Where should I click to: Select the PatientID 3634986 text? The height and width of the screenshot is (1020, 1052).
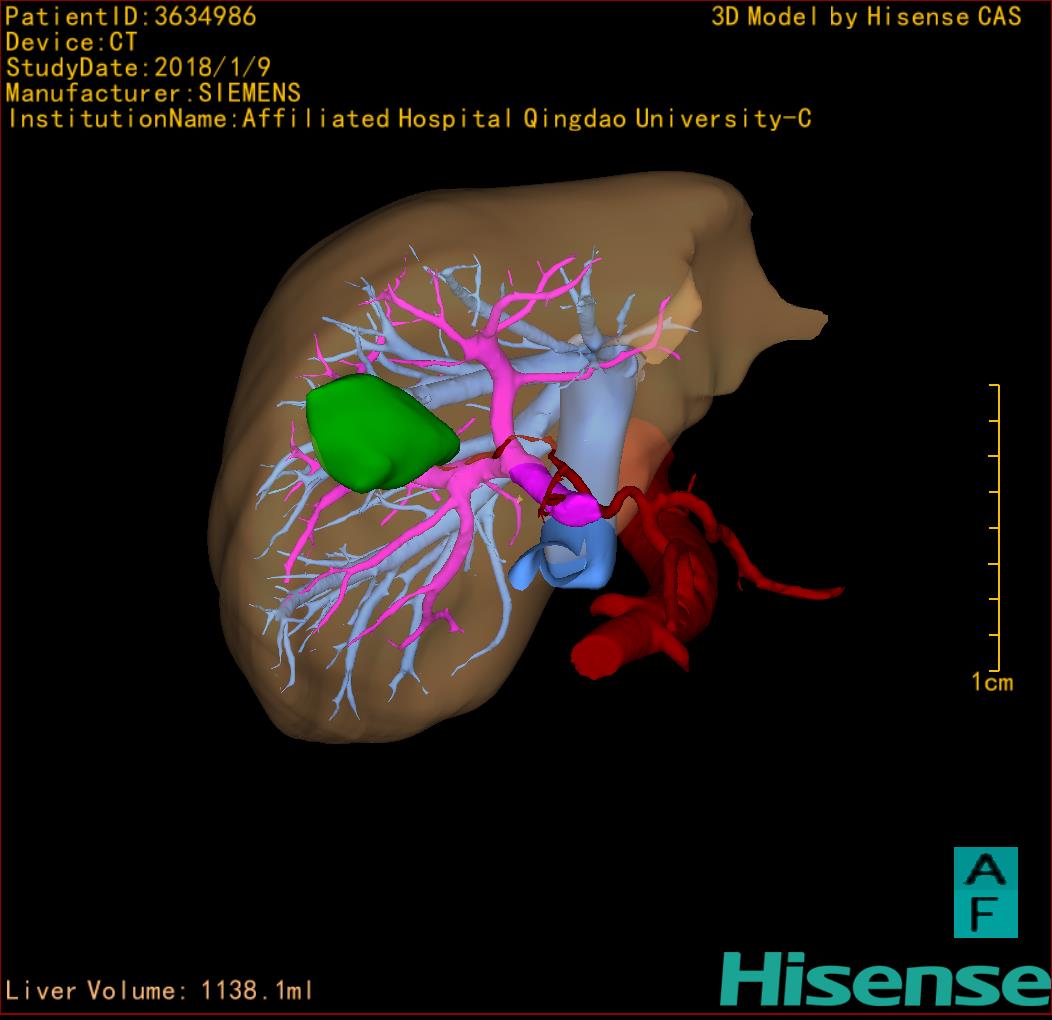tap(131, 16)
